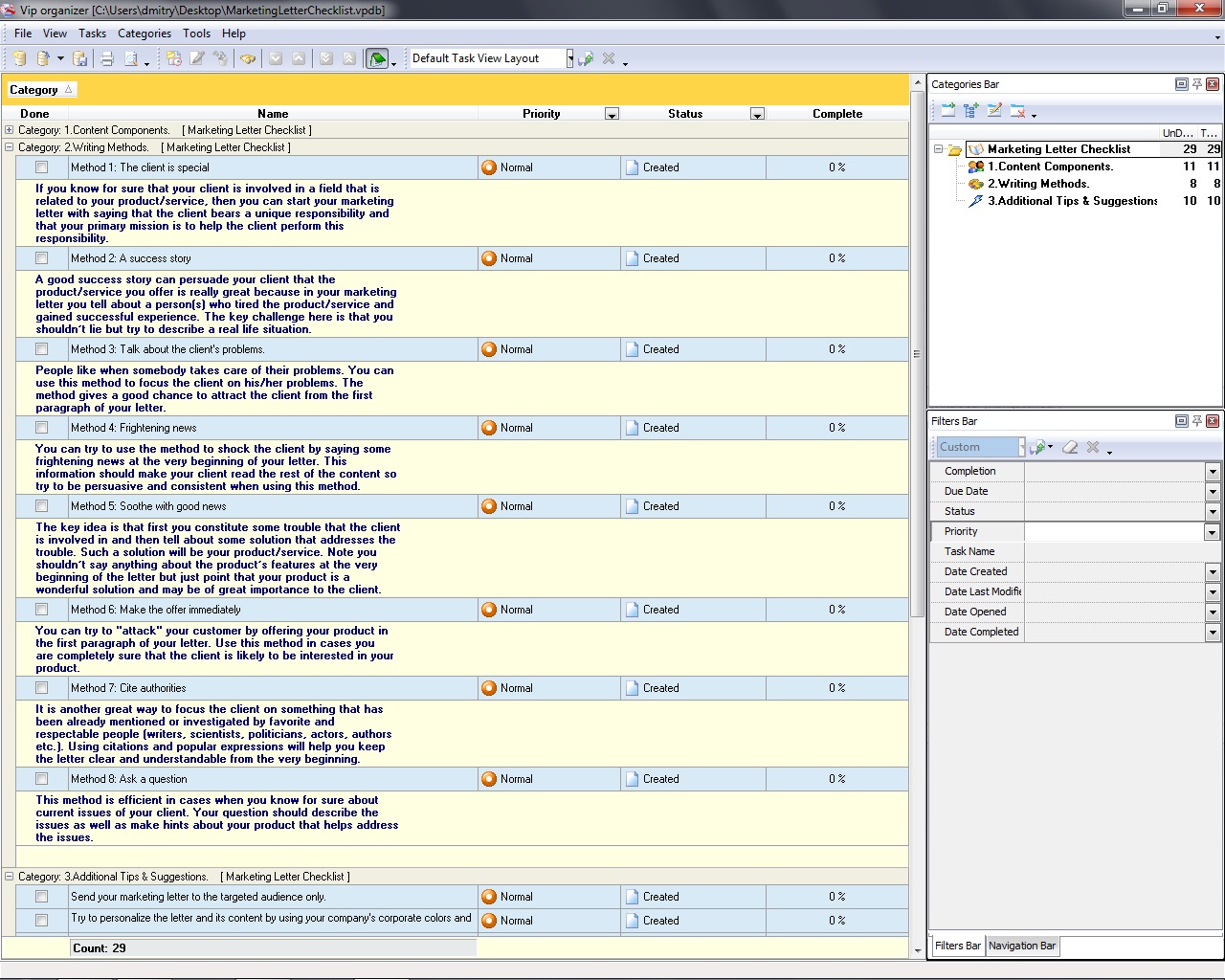Check the Done box for Method 1
Image resolution: width=1225 pixels, height=980 pixels.
(x=41, y=167)
